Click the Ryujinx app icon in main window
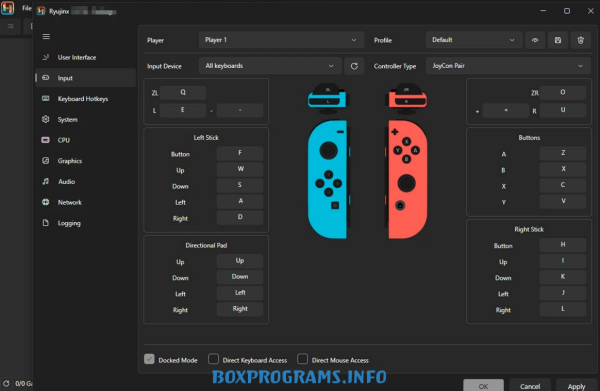 pyautogui.click(x=8, y=8)
